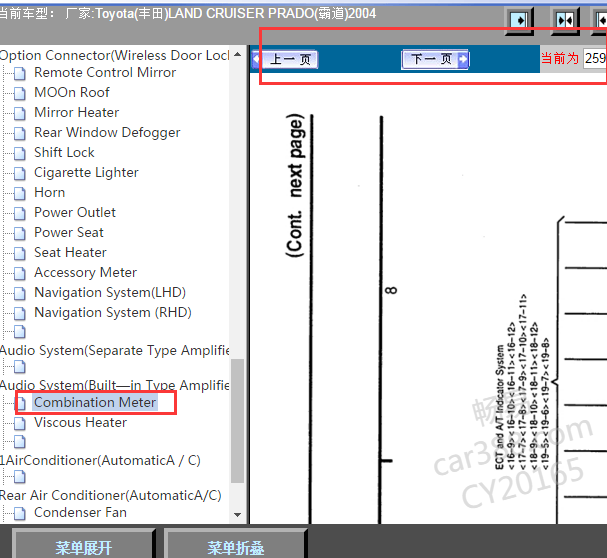Open Navigation System (RHD) diagram
Screen dimensions: 607x558
click(113, 312)
